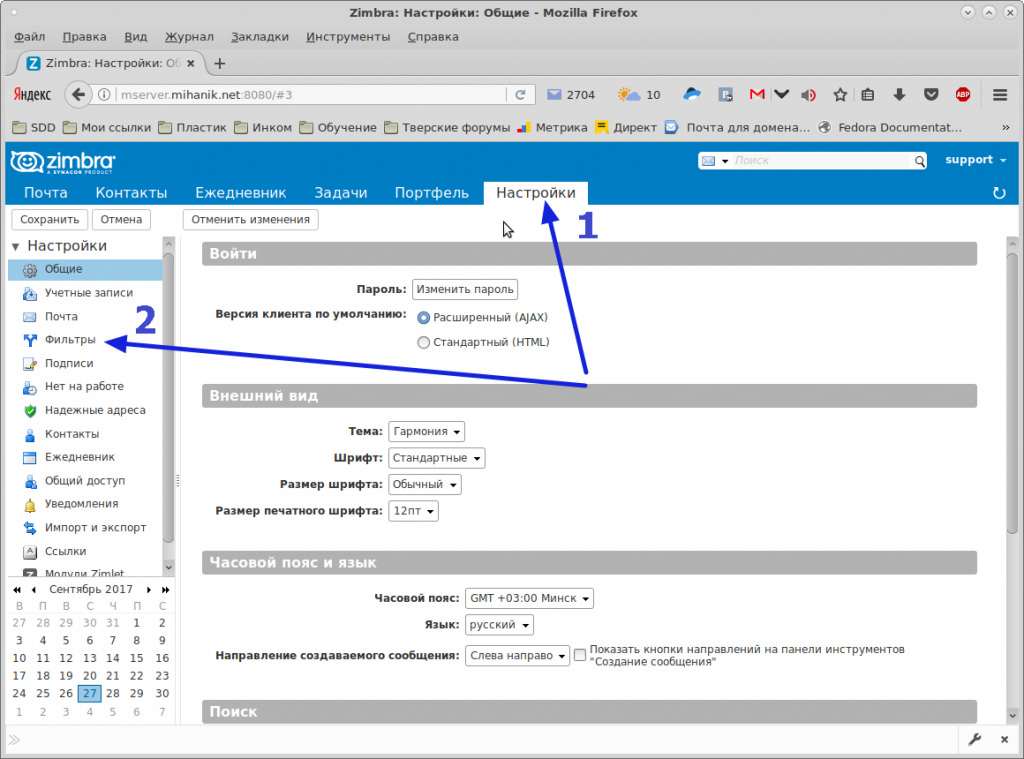Open the mail counter icon showing 2704
Viewport: 1024px width, 759px height.
coord(570,95)
